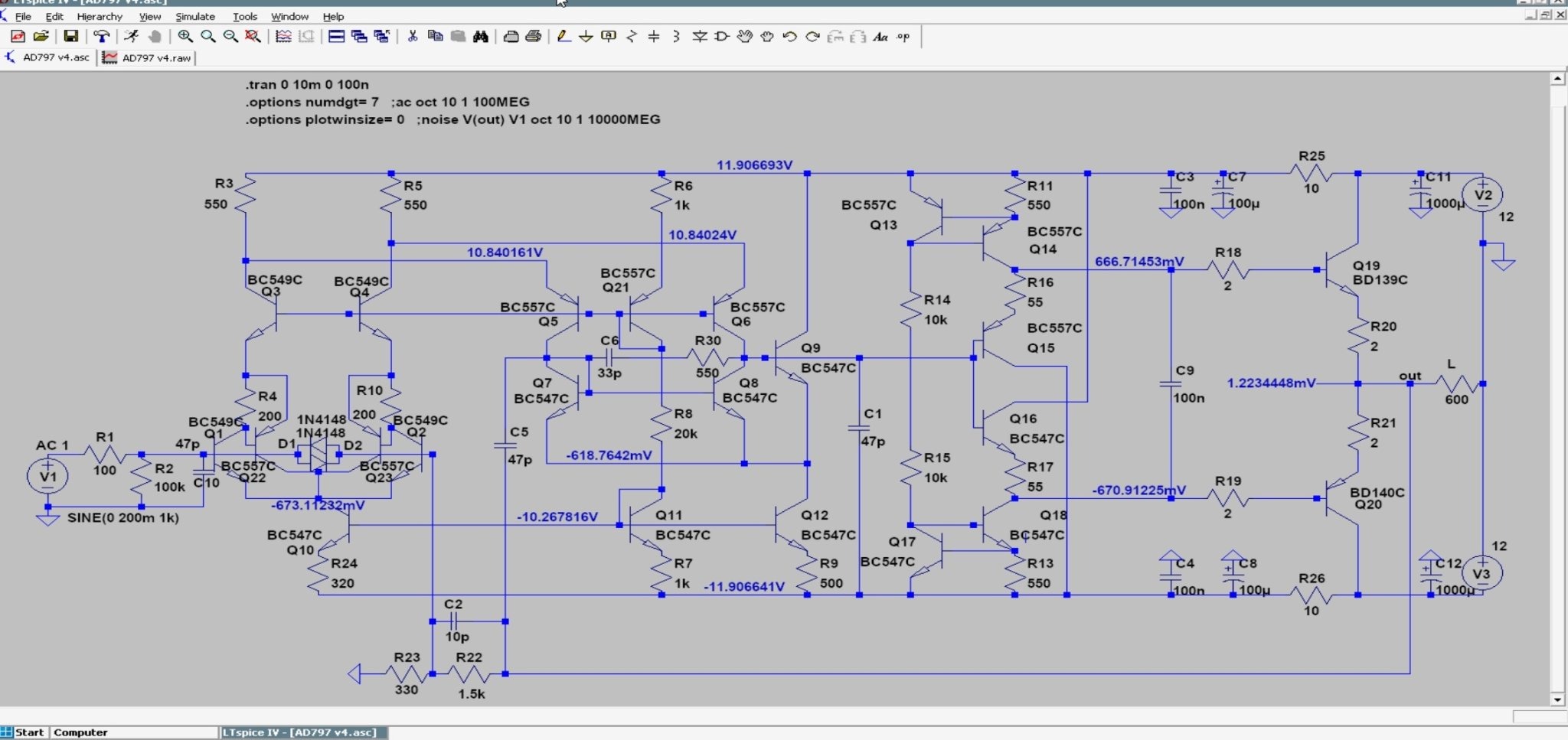Click the Open file folder icon

click(41, 36)
